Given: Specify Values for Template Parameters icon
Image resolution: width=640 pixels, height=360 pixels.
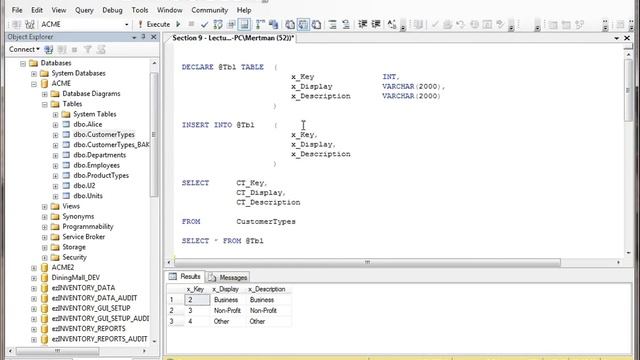Looking at the screenshot, I should 392,24.
